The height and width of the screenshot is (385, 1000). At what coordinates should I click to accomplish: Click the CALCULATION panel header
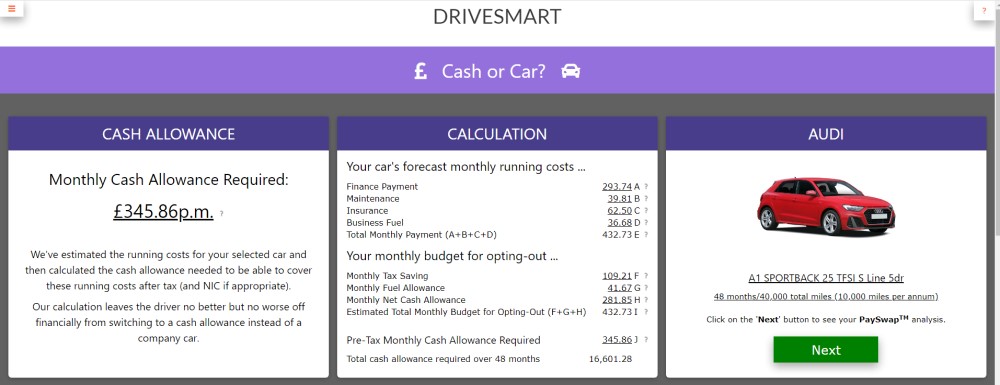tap(497, 134)
